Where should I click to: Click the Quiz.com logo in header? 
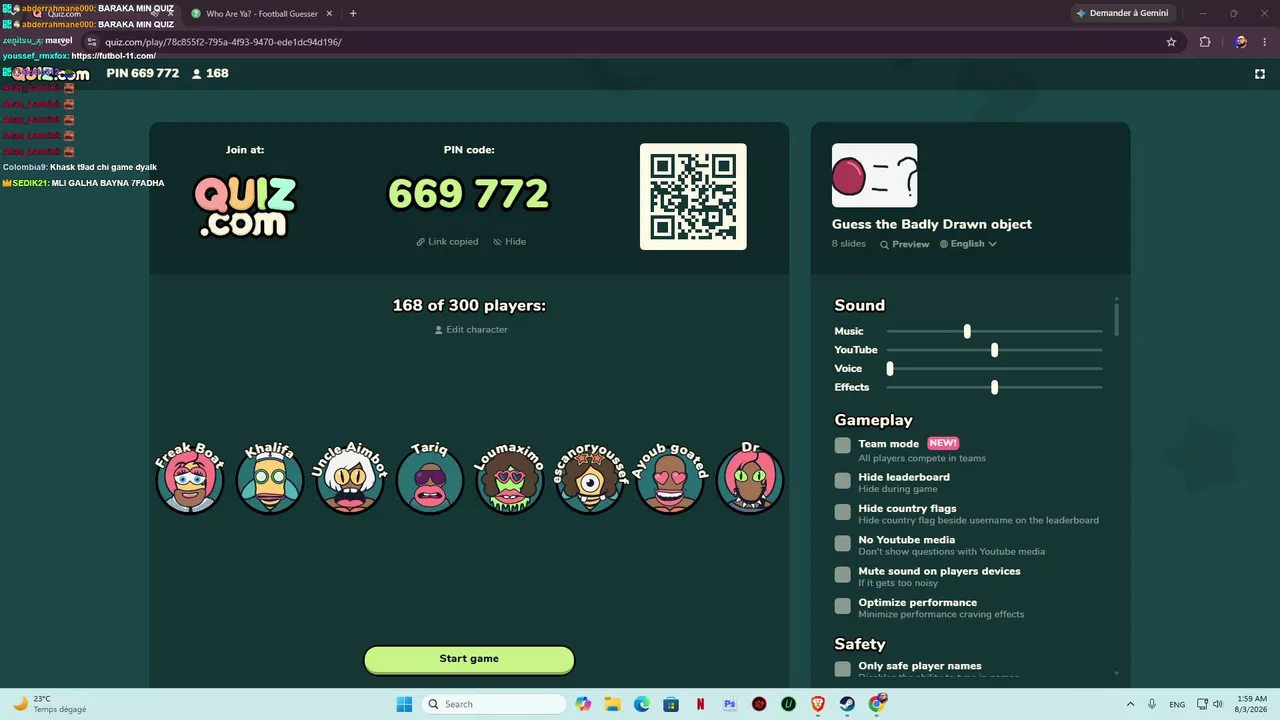tap(51, 73)
